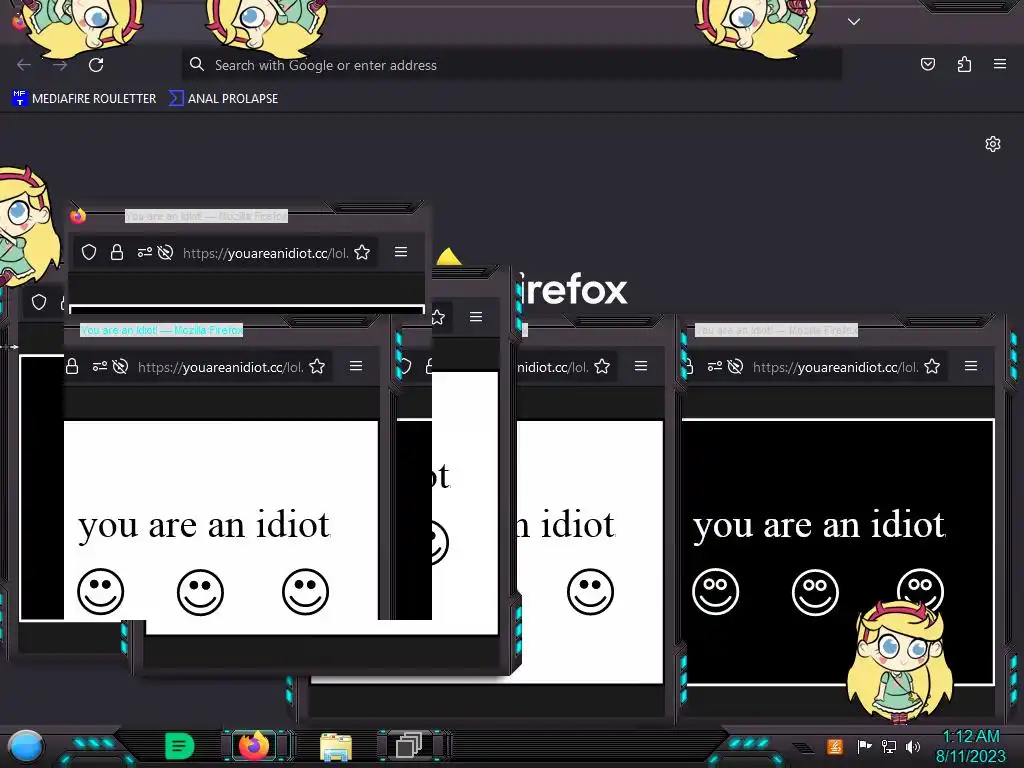
Task: Open the Action Center flag icon
Action: (864, 746)
